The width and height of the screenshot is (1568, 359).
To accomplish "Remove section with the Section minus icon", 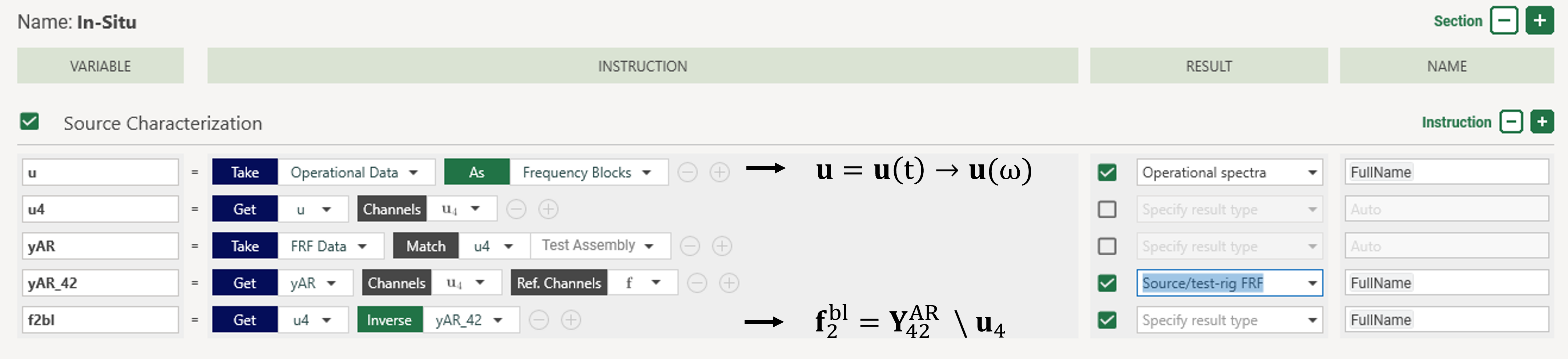I will tap(1503, 21).
